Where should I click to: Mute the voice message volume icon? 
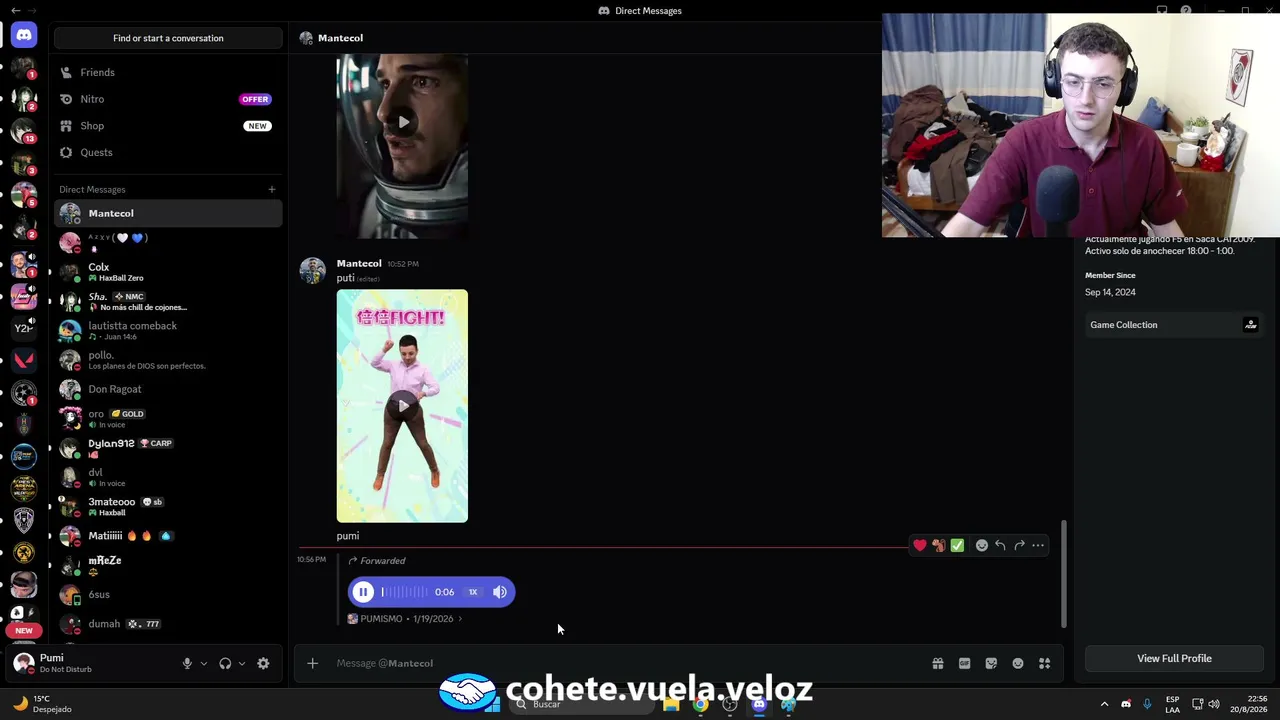pos(500,592)
